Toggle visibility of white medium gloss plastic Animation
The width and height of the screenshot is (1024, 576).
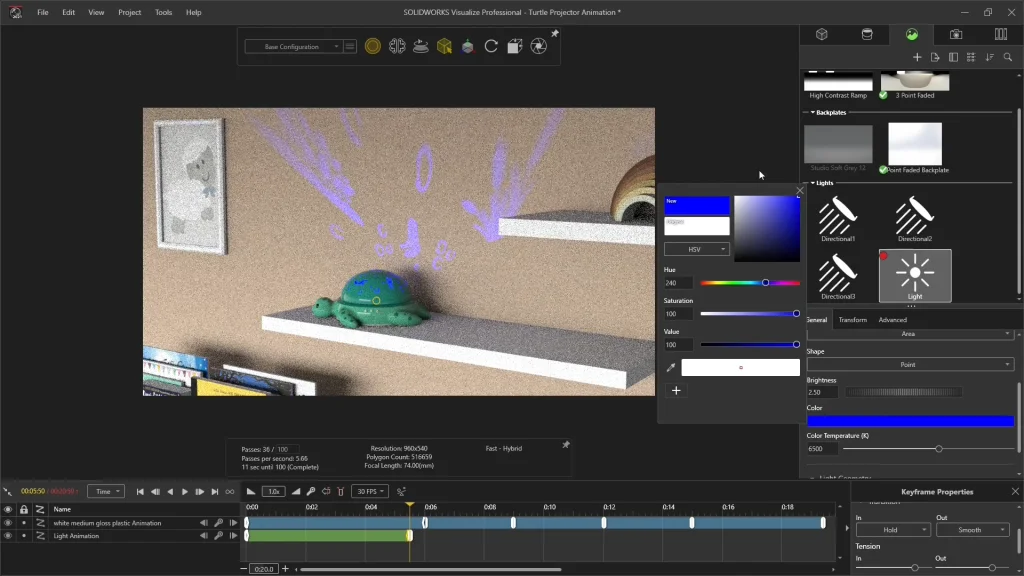pyautogui.click(x=8, y=523)
